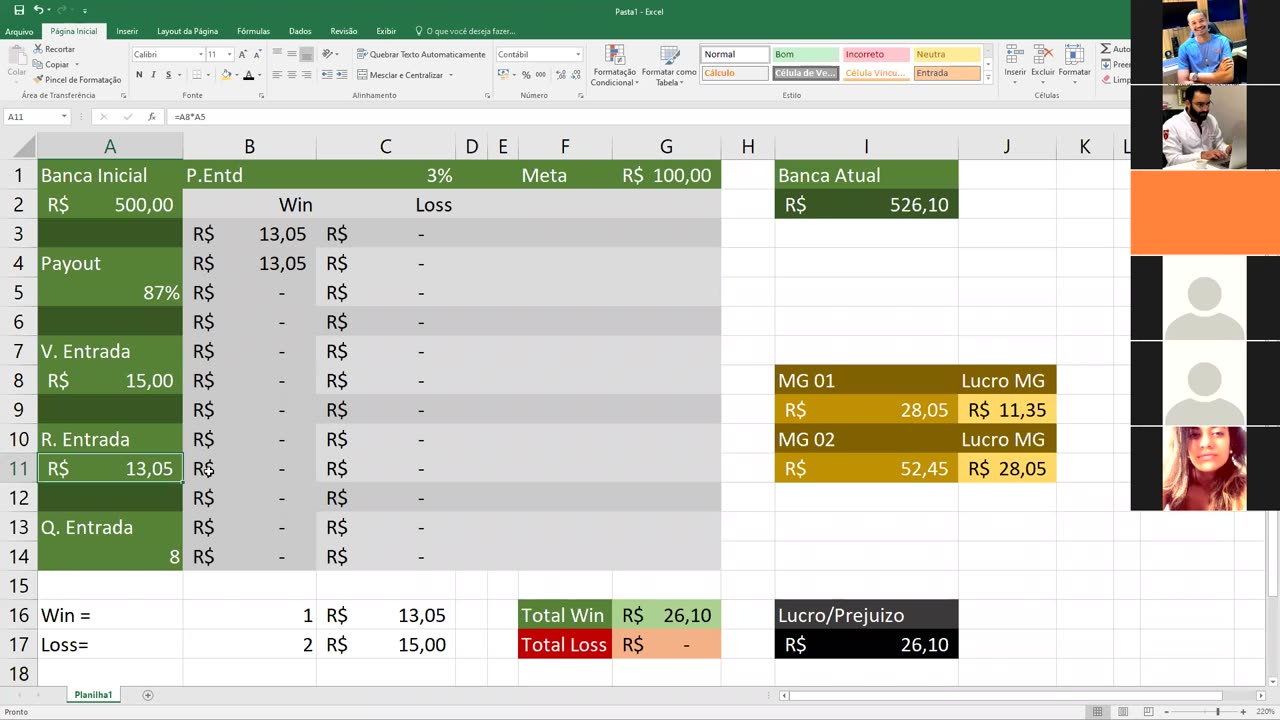The height and width of the screenshot is (720, 1280).
Task: Apply the Incorreto cell style
Action: tap(876, 54)
